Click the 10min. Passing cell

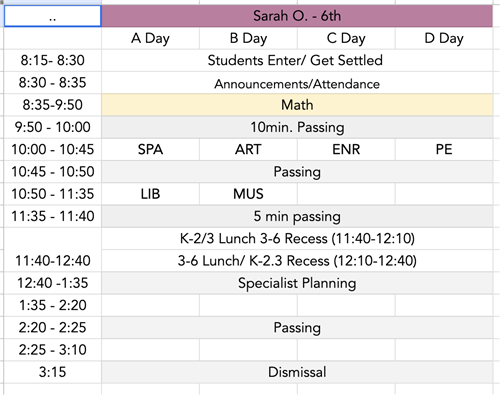[297, 127]
